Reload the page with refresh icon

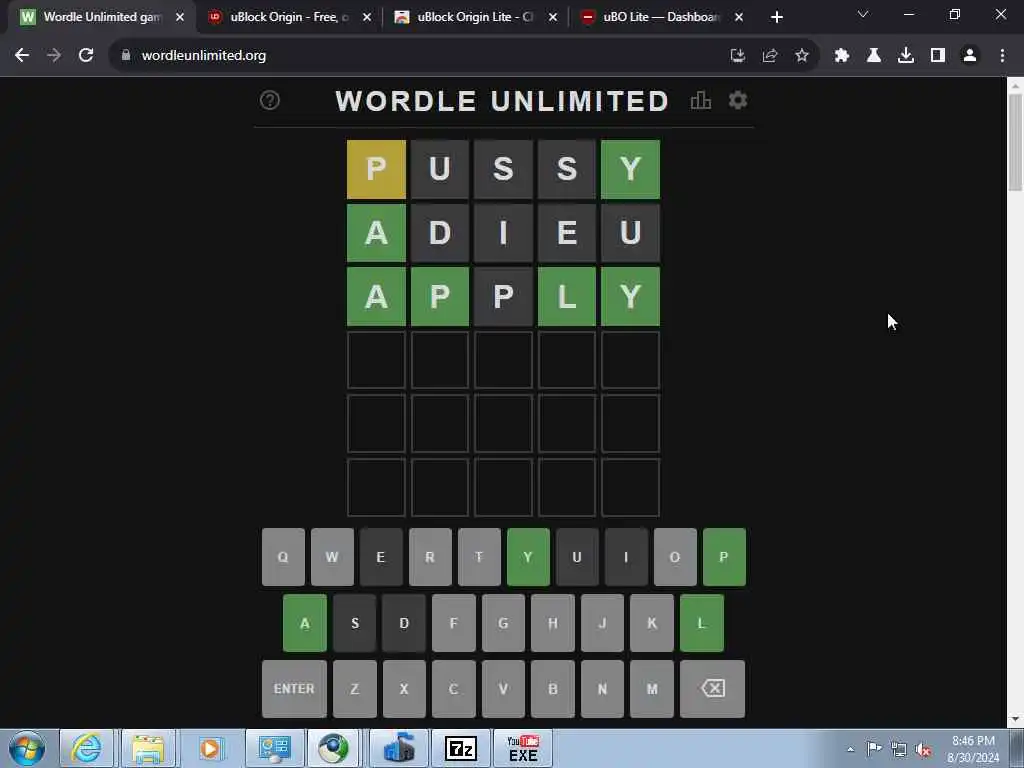coord(86,56)
